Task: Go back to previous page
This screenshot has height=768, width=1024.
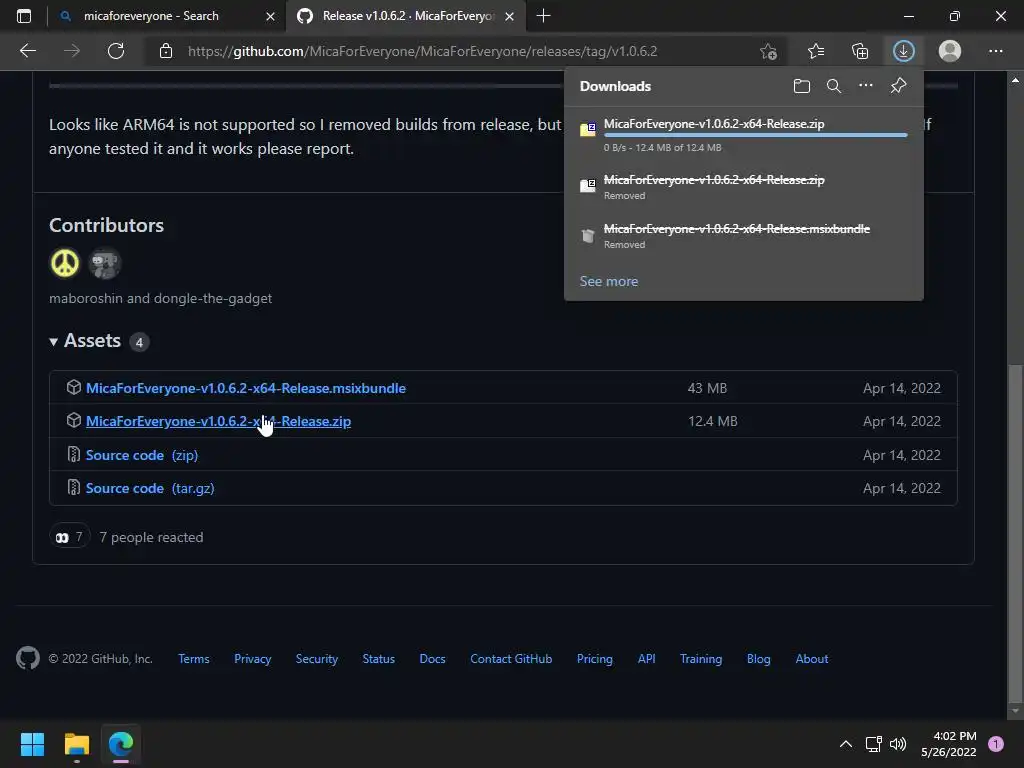Action: coord(28,51)
